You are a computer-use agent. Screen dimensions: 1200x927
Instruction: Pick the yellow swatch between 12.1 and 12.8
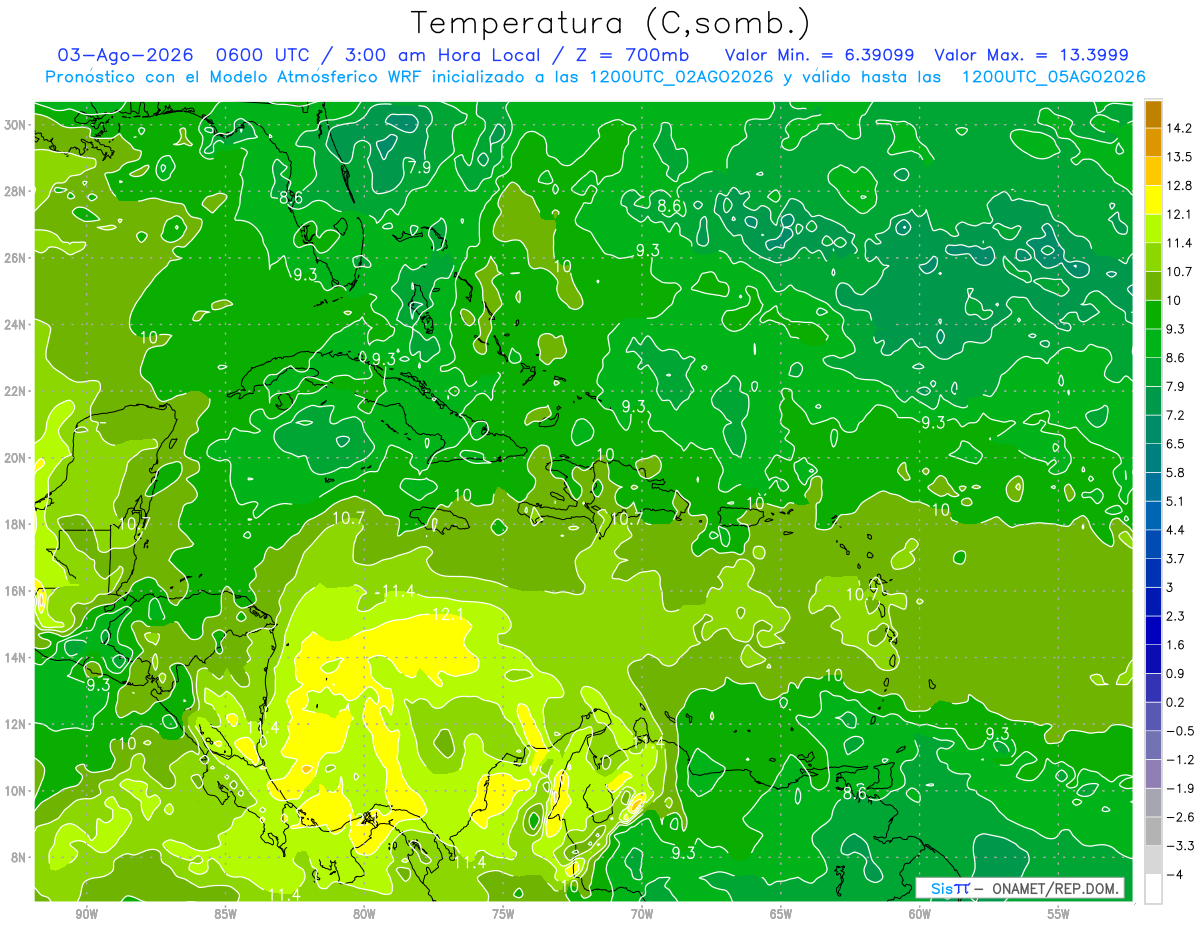(x=1153, y=199)
